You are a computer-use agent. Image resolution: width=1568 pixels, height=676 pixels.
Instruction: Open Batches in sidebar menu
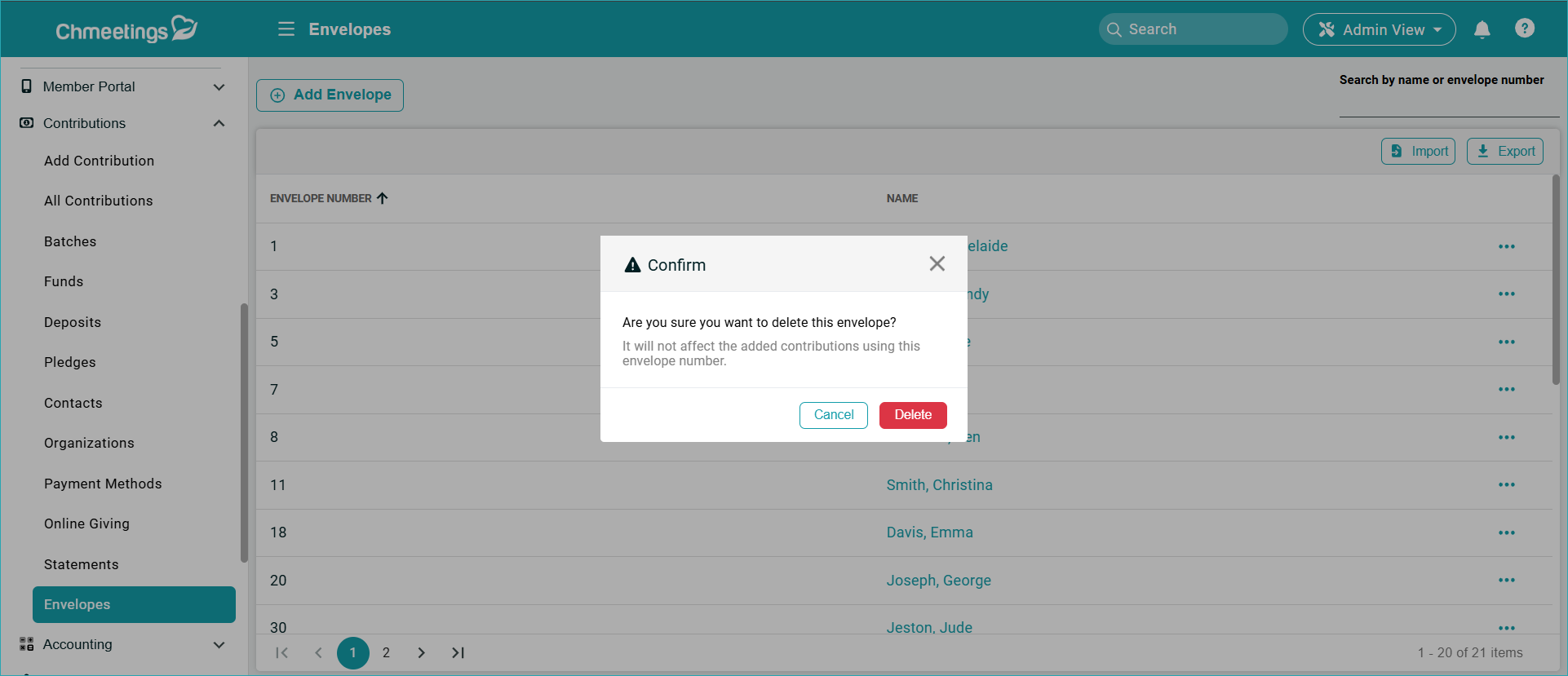[x=70, y=241]
